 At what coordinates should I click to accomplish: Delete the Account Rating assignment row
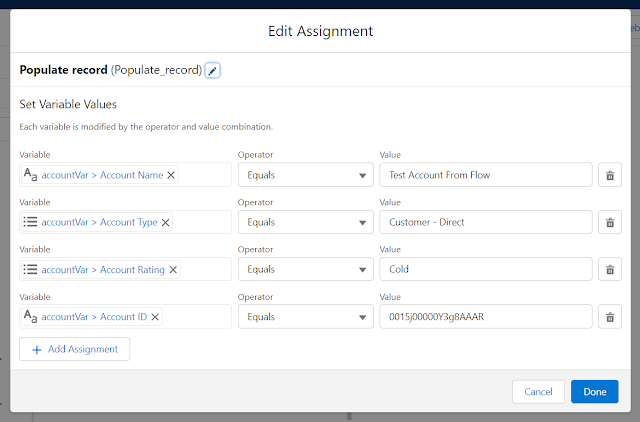point(610,269)
